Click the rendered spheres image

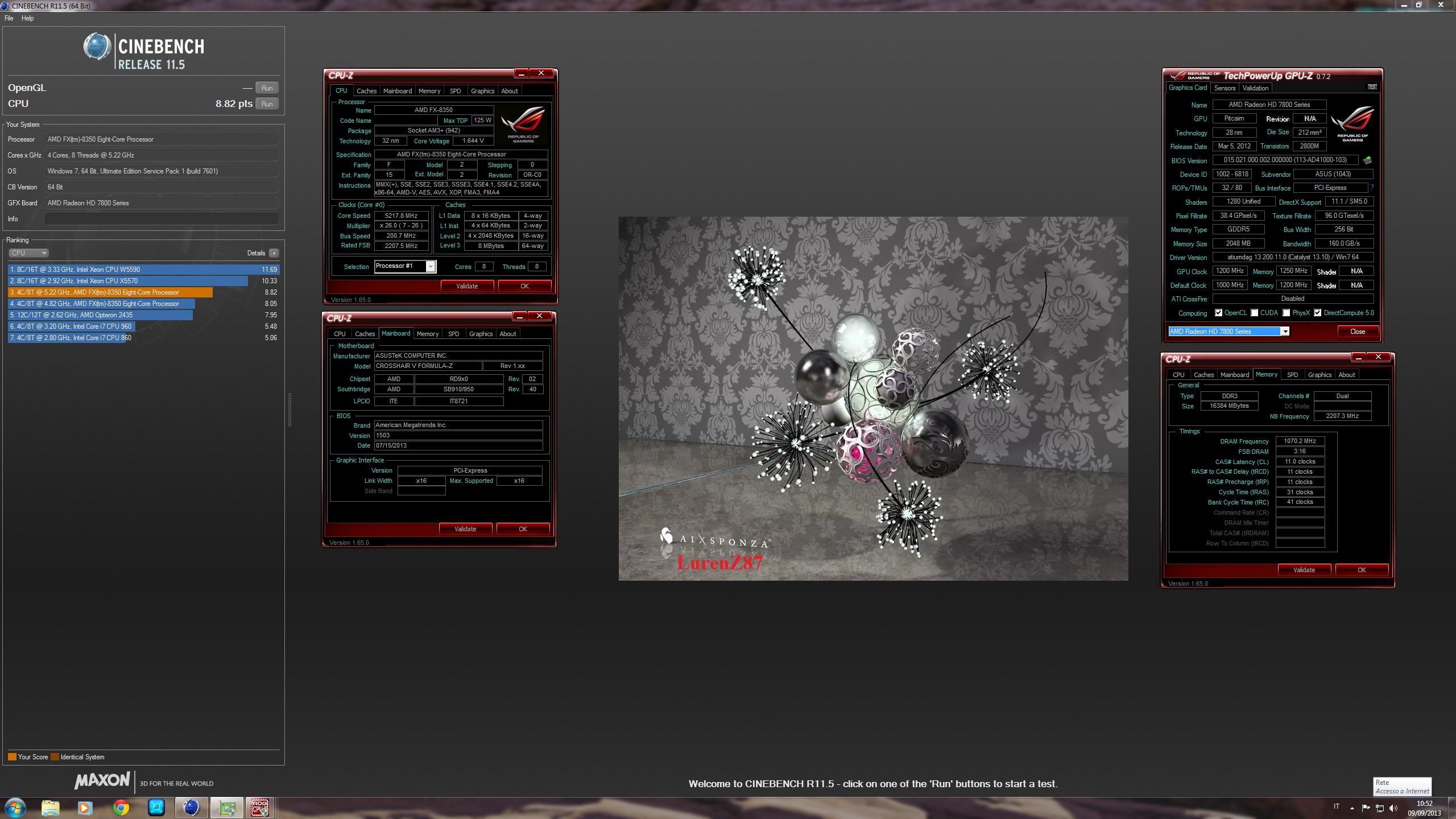pyautogui.click(x=873, y=398)
